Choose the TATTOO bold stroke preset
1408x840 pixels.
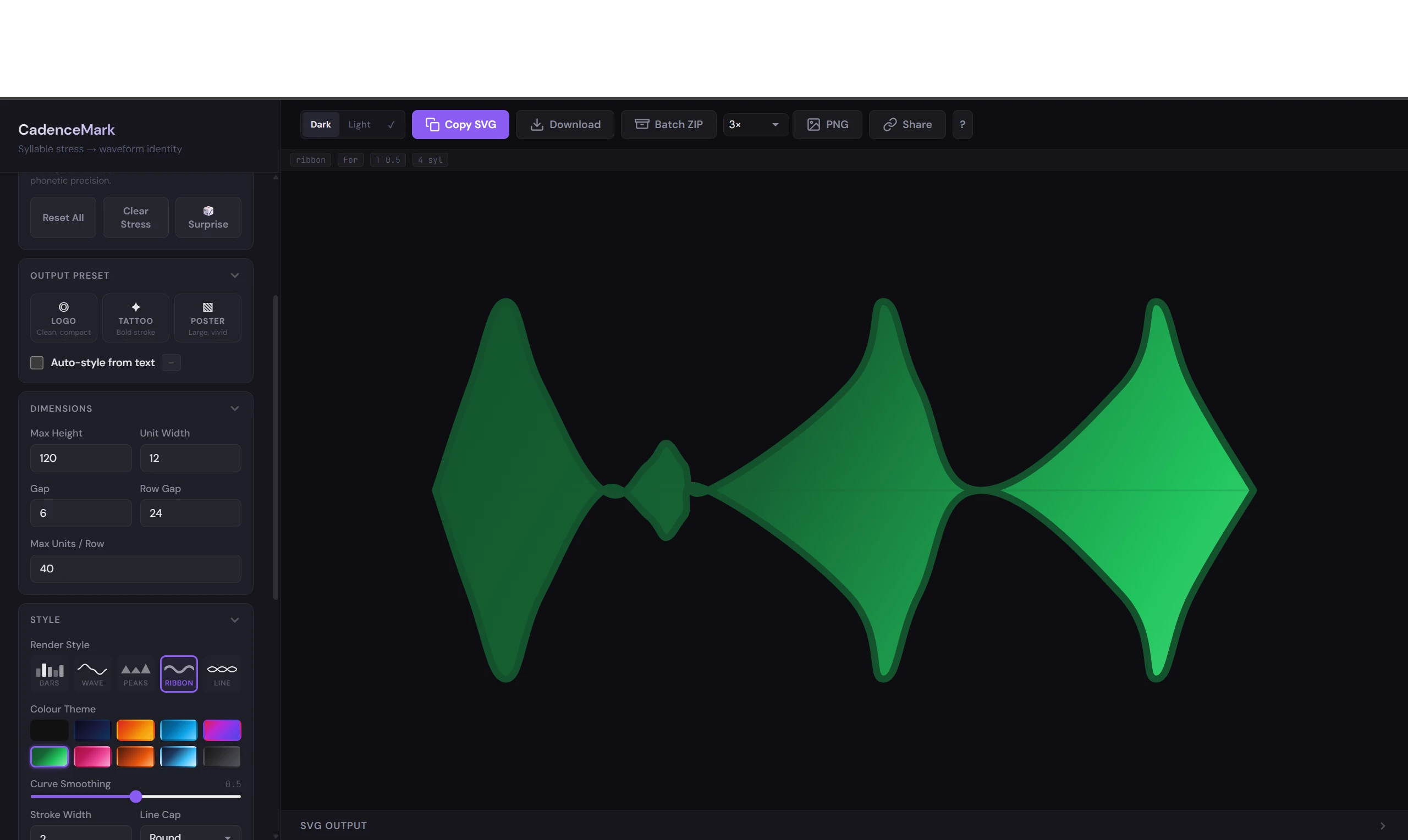click(x=135, y=318)
